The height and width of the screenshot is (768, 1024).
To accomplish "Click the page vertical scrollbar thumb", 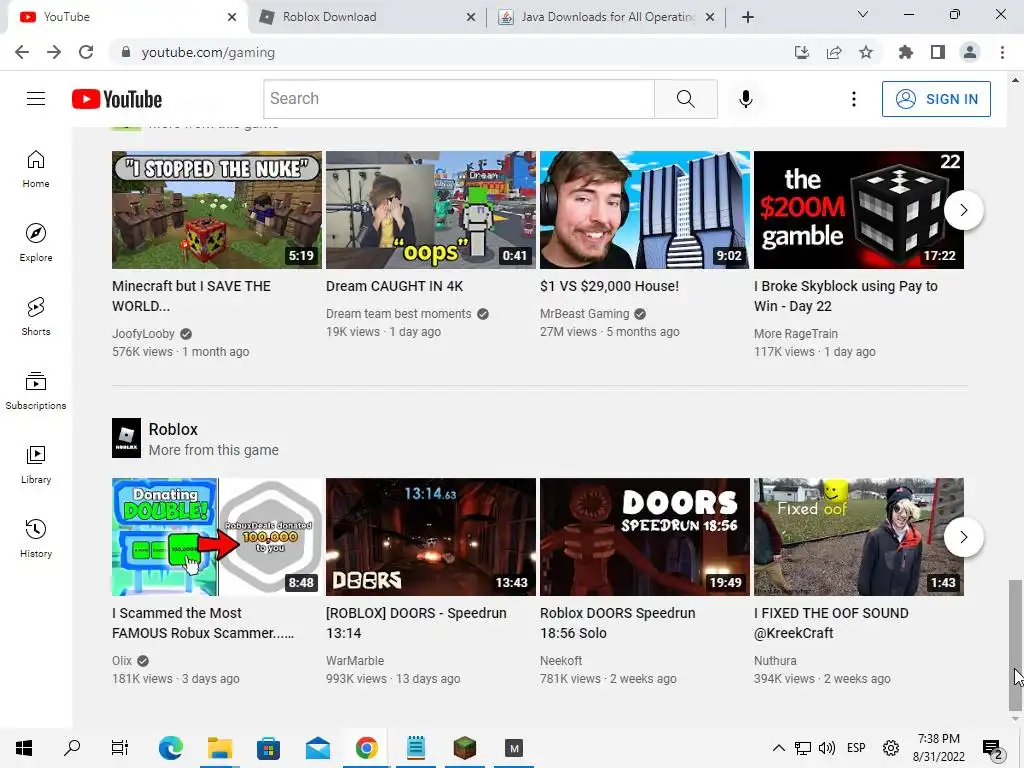I will 1015,644.
